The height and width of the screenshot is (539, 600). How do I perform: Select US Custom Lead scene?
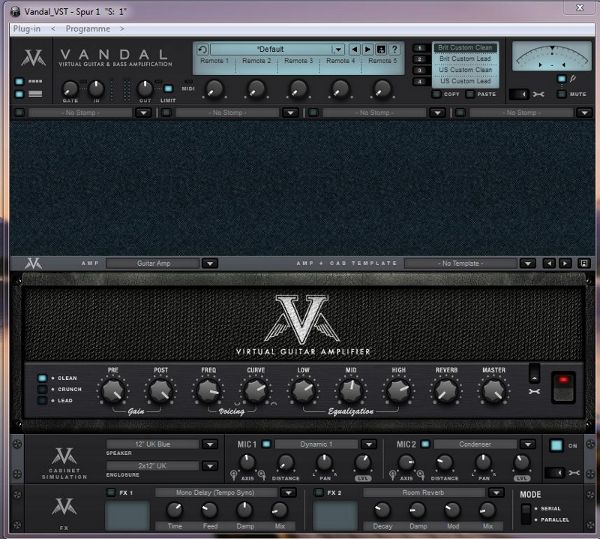pyautogui.click(x=465, y=81)
